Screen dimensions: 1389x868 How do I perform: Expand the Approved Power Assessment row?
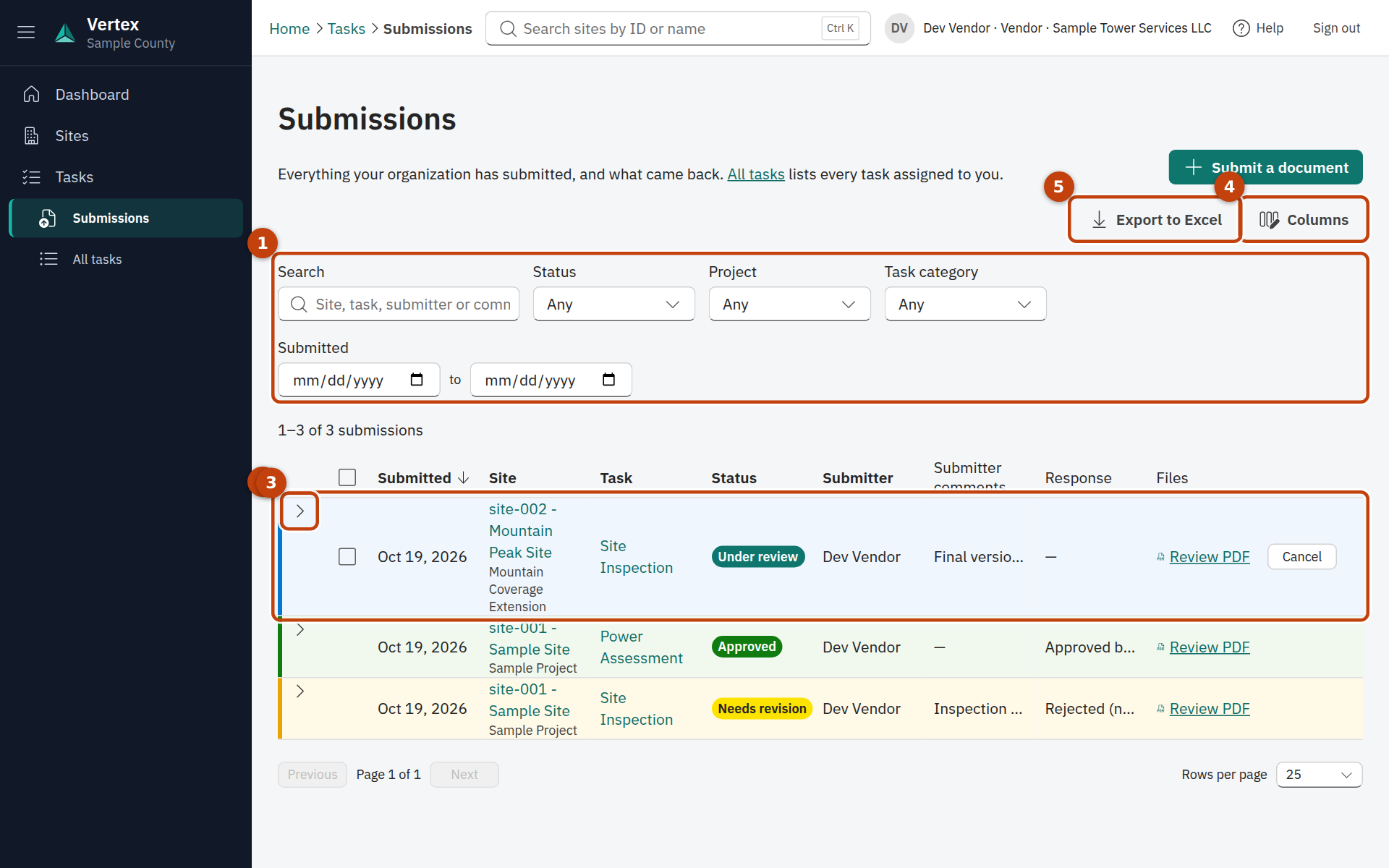point(300,629)
